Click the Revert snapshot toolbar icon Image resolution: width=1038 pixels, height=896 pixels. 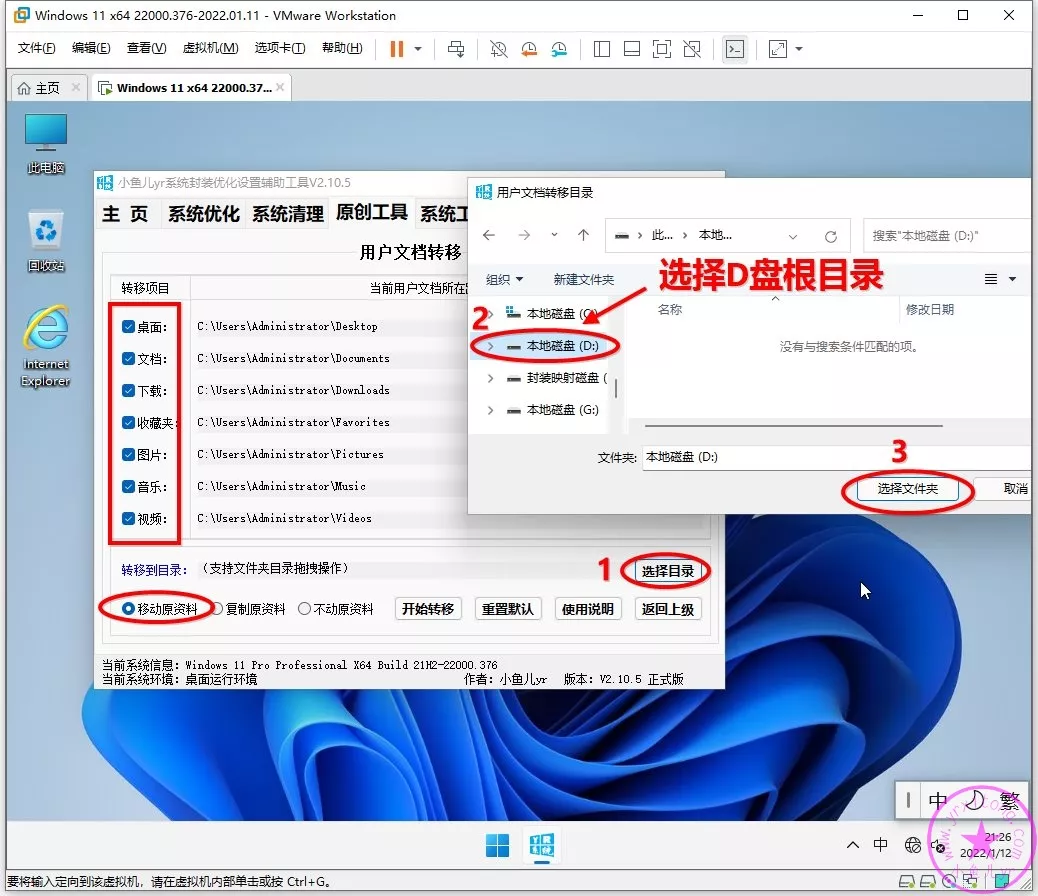click(528, 48)
